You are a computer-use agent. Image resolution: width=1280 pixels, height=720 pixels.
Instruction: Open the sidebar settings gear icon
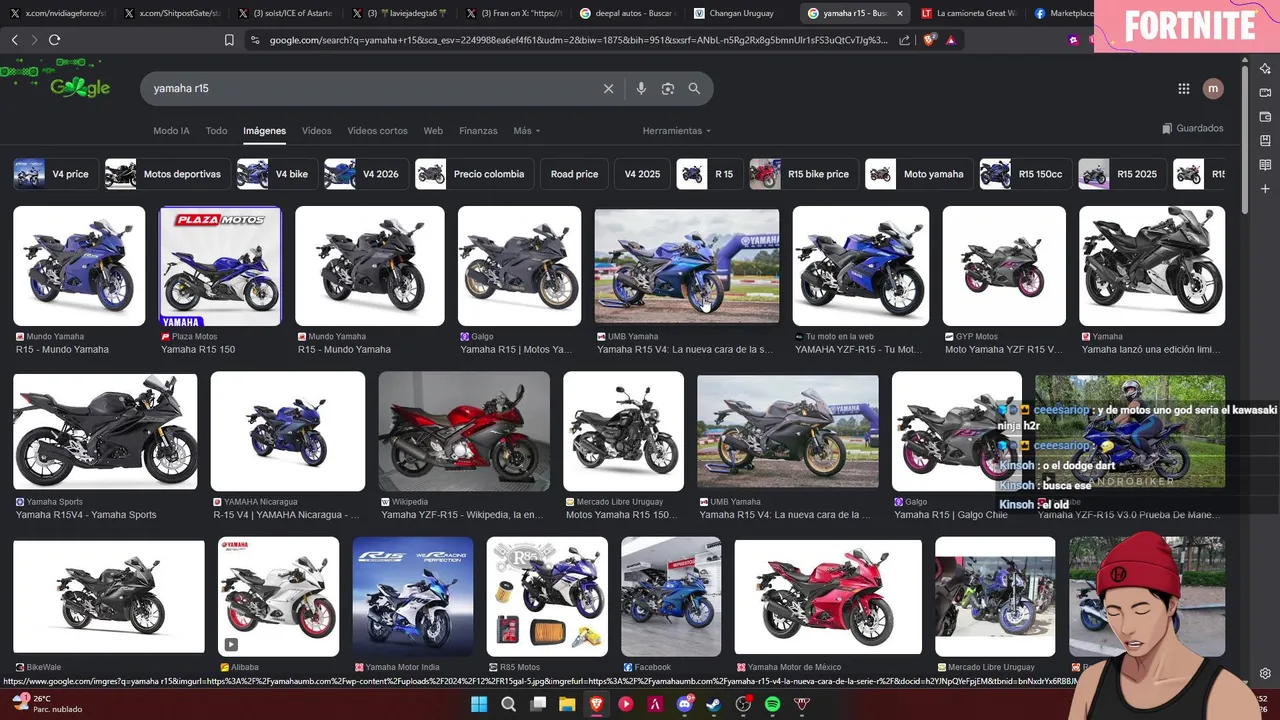tap(1265, 674)
